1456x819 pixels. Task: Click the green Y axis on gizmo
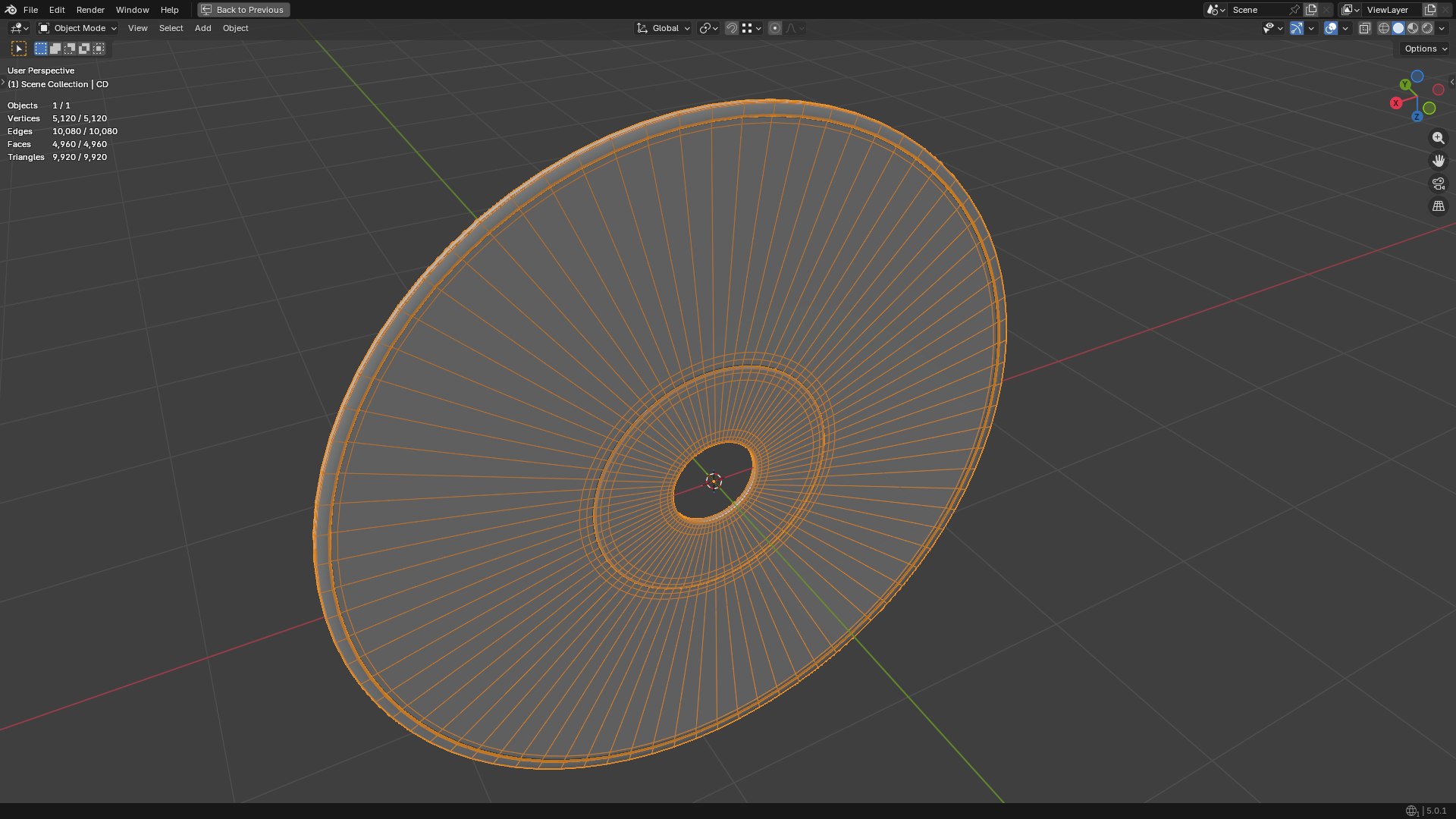[1405, 85]
